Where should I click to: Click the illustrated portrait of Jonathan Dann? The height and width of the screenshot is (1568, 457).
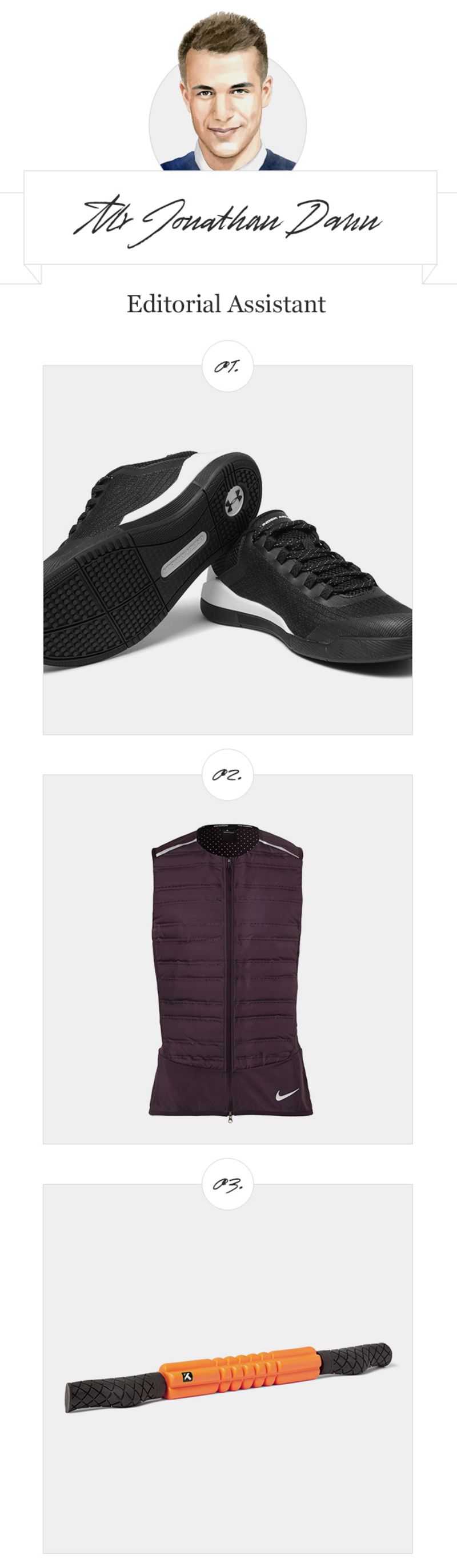(227, 91)
